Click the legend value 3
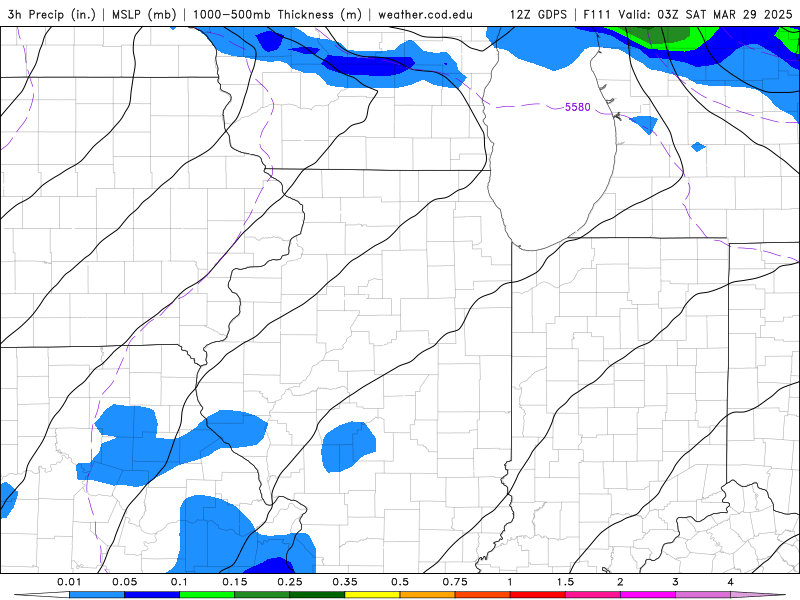Viewport: 800px width, 600px height. pyautogui.click(x=676, y=582)
